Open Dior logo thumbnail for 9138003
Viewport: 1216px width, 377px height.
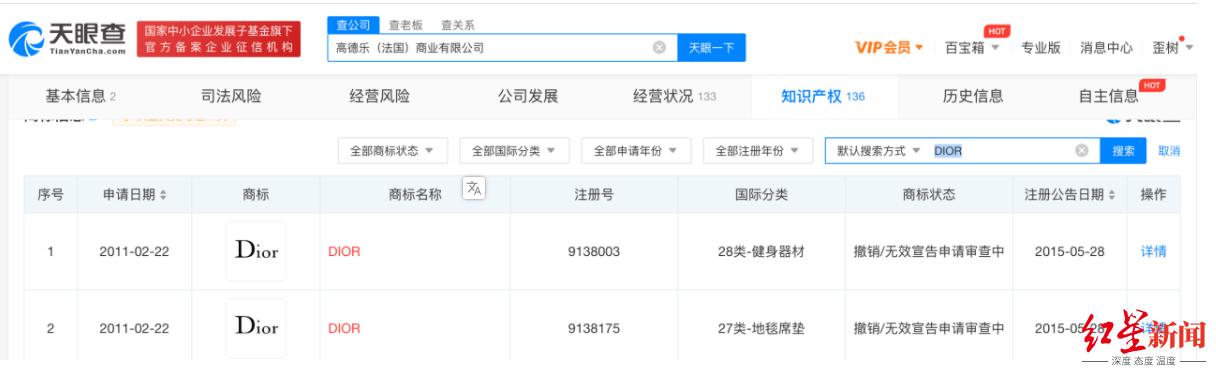pos(255,251)
